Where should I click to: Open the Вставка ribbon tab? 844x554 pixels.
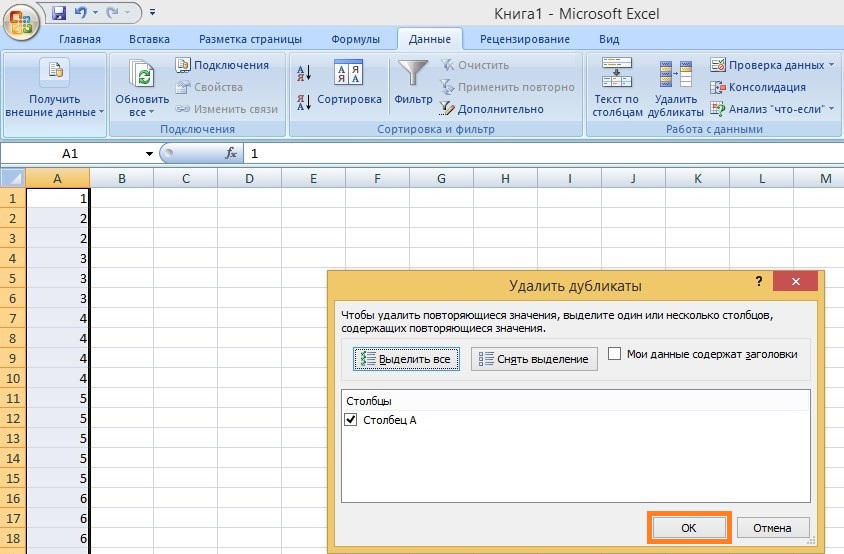click(x=149, y=40)
